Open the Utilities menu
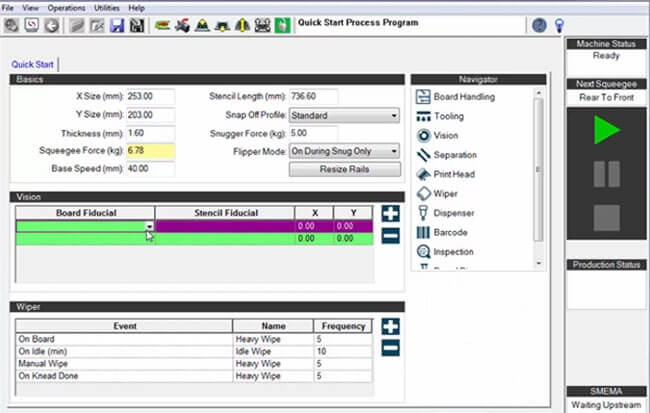The height and width of the screenshot is (413, 650). click(106, 8)
